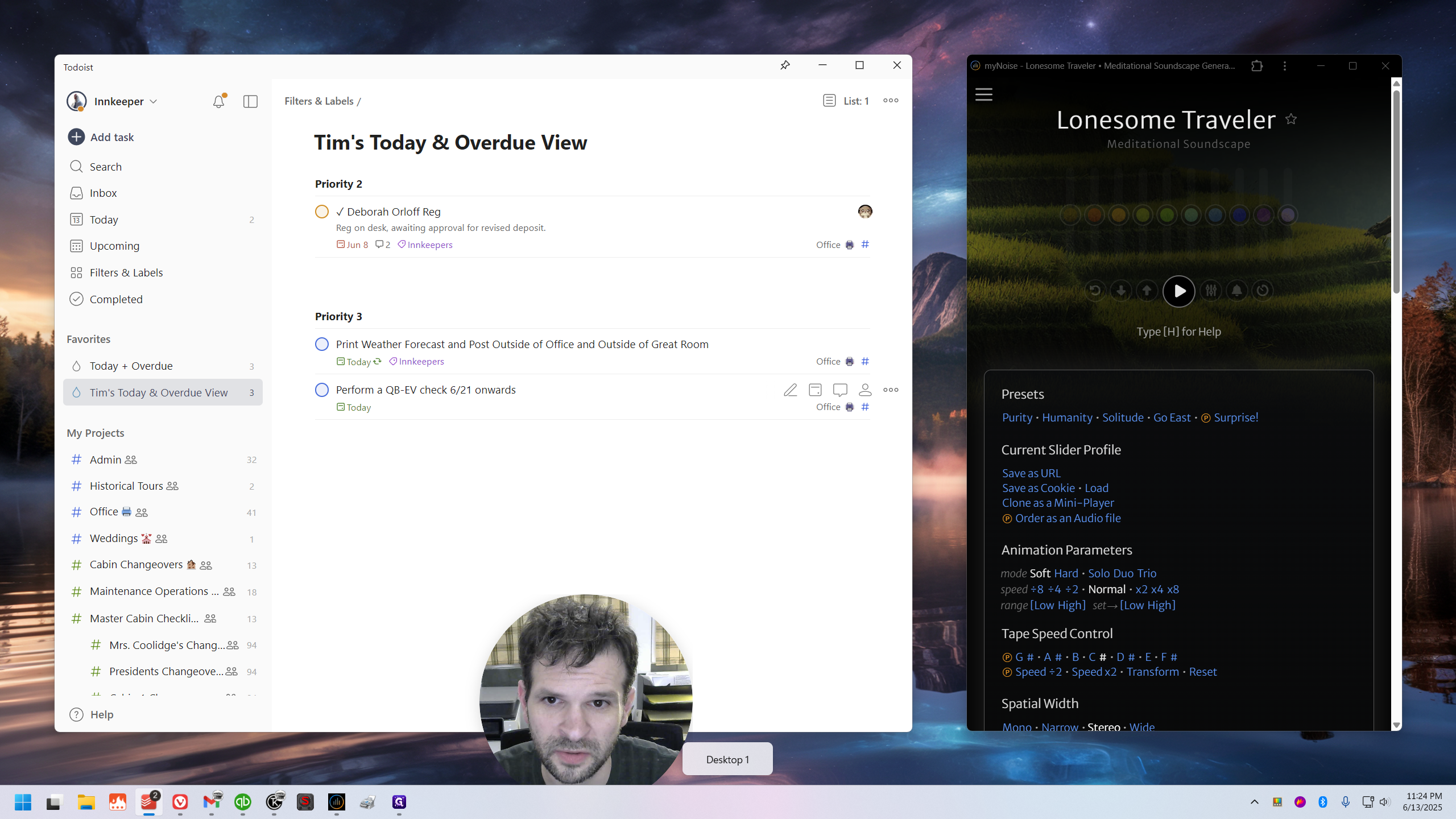Complete the Deborah Orloff Reg task
This screenshot has height=819, width=1456.
pyautogui.click(x=322, y=212)
